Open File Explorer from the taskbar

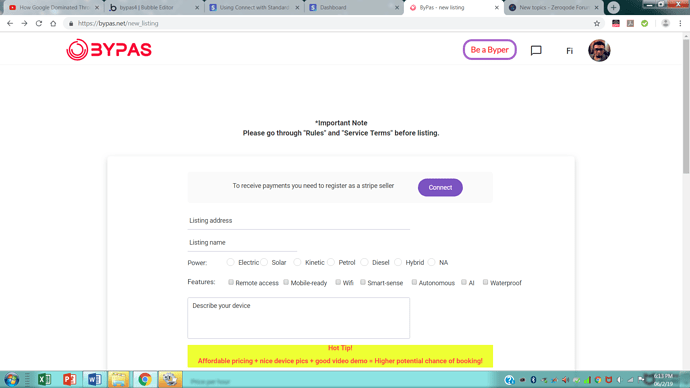point(119,379)
